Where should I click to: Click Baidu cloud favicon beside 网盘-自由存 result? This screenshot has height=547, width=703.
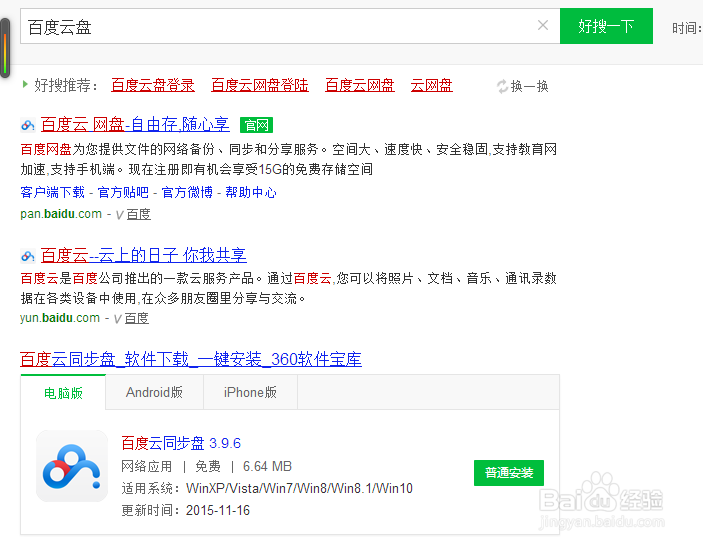[x=28, y=125]
